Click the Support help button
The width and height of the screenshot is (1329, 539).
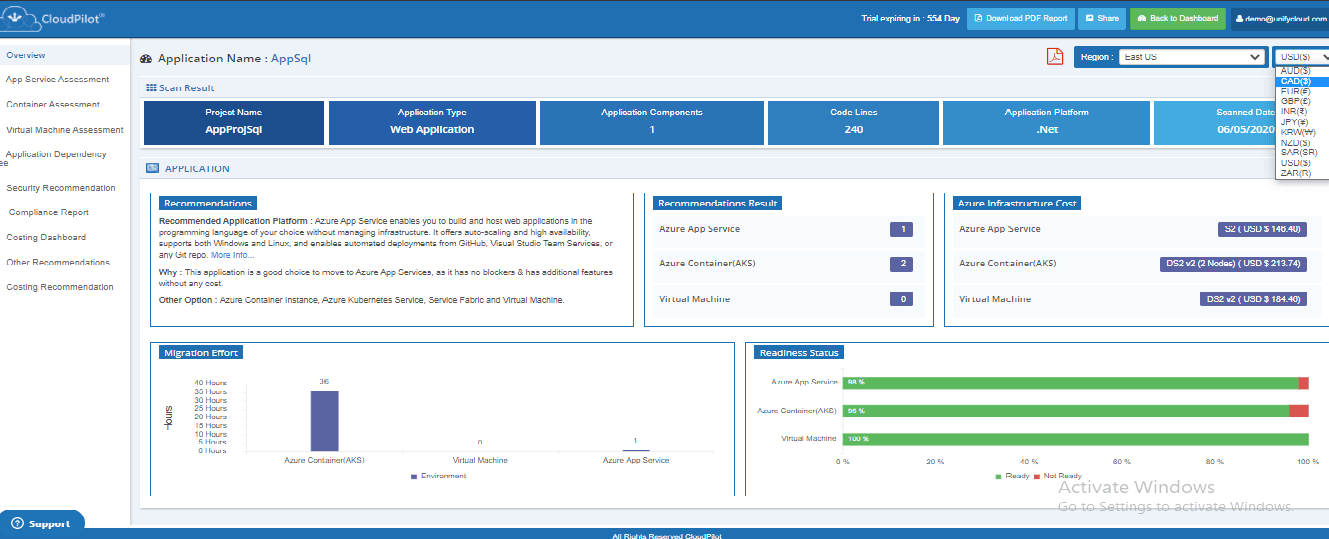(42, 524)
